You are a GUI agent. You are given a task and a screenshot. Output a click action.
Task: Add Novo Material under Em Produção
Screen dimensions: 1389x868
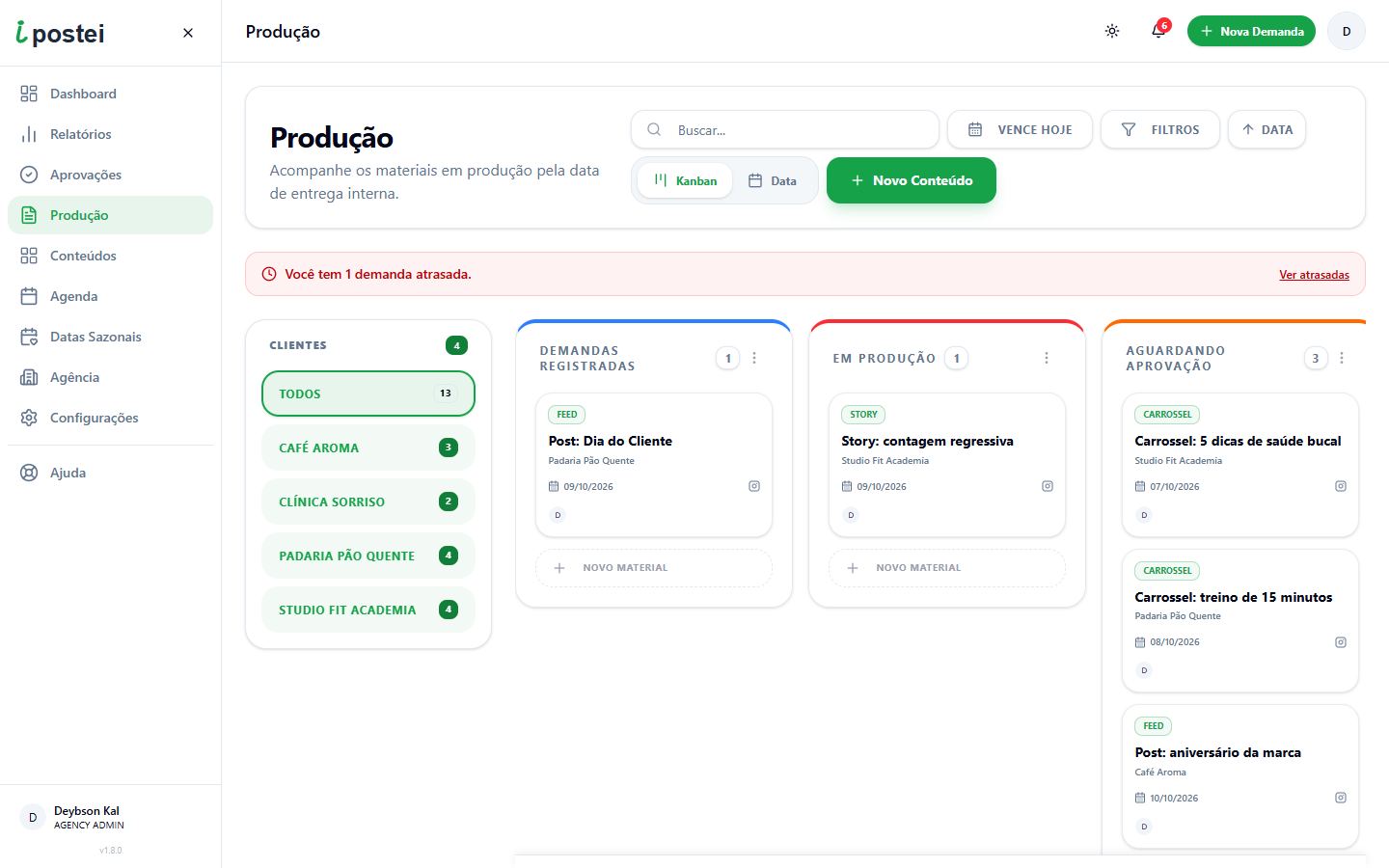[947, 568]
